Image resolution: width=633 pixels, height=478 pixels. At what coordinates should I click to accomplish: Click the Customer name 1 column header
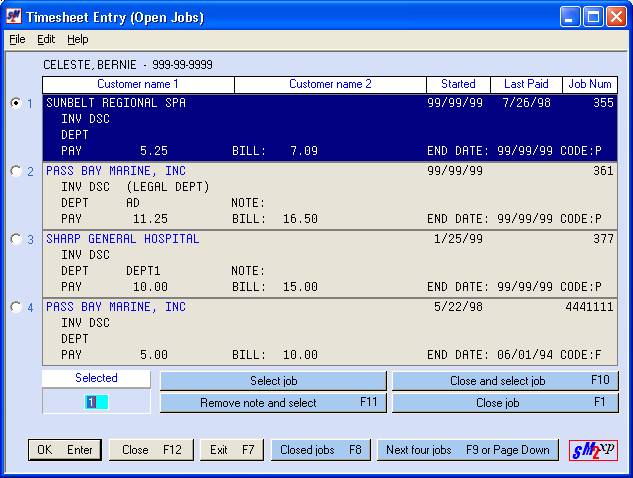click(x=138, y=84)
